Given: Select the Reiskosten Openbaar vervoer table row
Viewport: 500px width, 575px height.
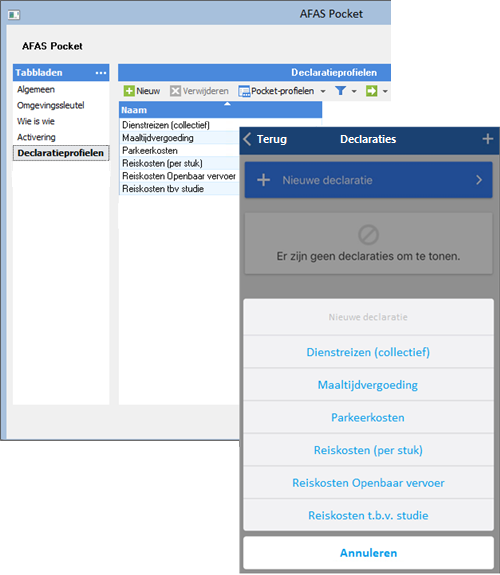Looking at the screenshot, I should click(180, 176).
